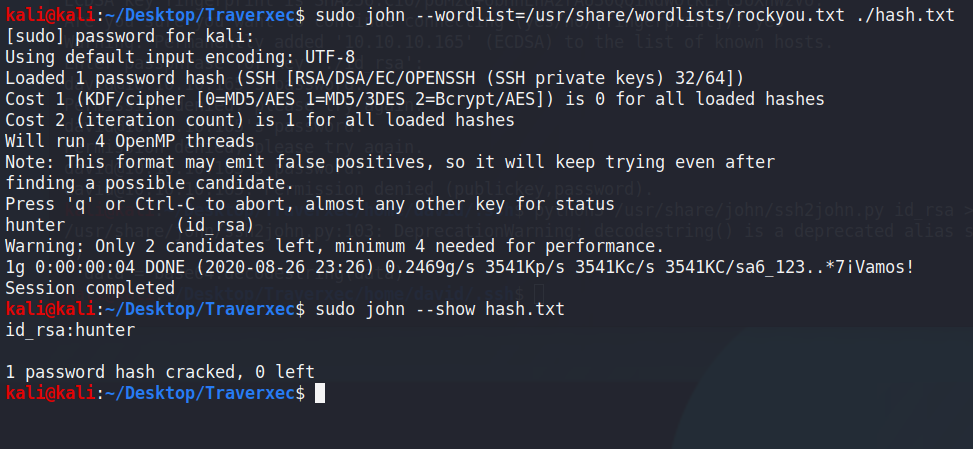Viewport: 973px width, 449px height.
Task: Click the terminal cursor block at the final prompt
Action: click(x=320, y=394)
